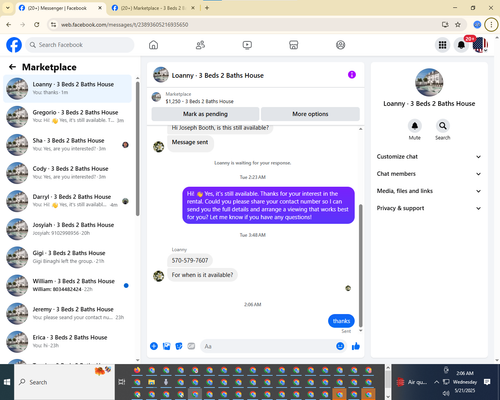500x400 pixels.
Task: Open Jeremy - 3 Beds 2 Baths House chat
Action: pos(68,313)
